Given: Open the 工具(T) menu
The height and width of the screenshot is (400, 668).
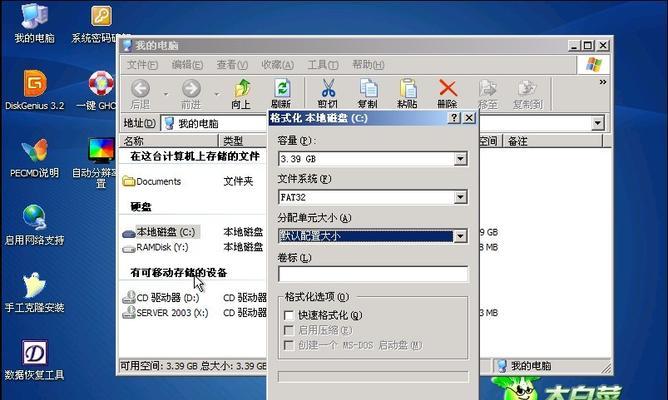Looking at the screenshot, I should pos(323,65).
